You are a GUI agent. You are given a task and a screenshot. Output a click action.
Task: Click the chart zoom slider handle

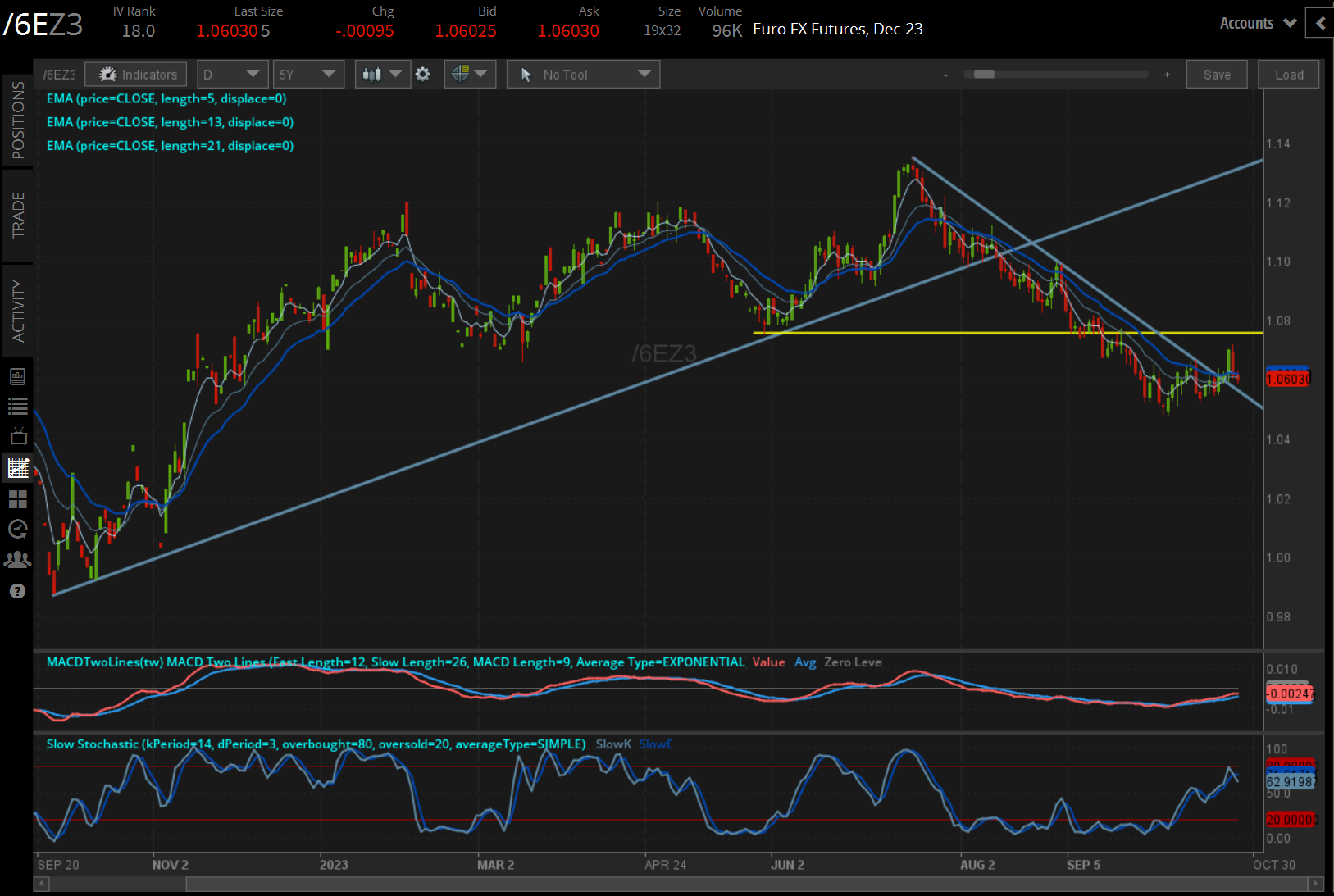[984, 75]
